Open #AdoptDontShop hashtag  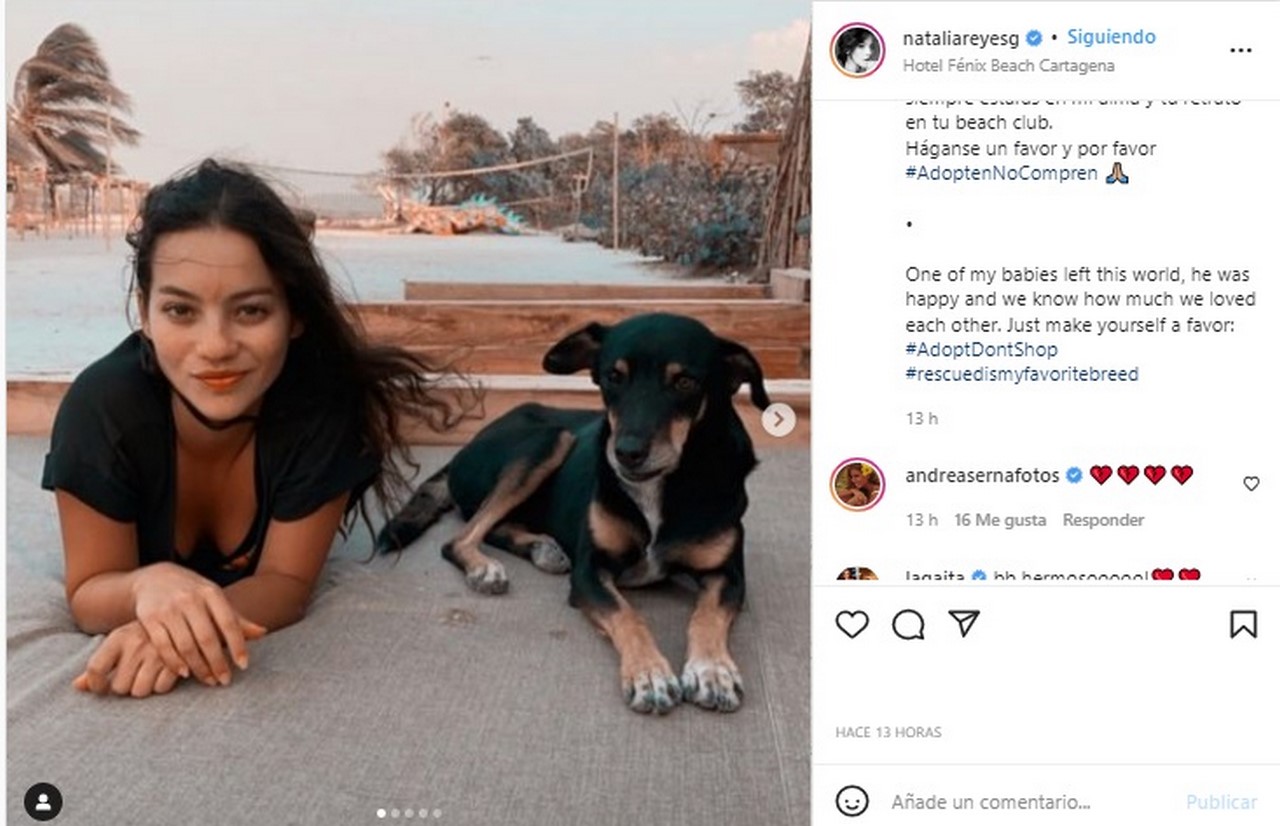tap(980, 350)
